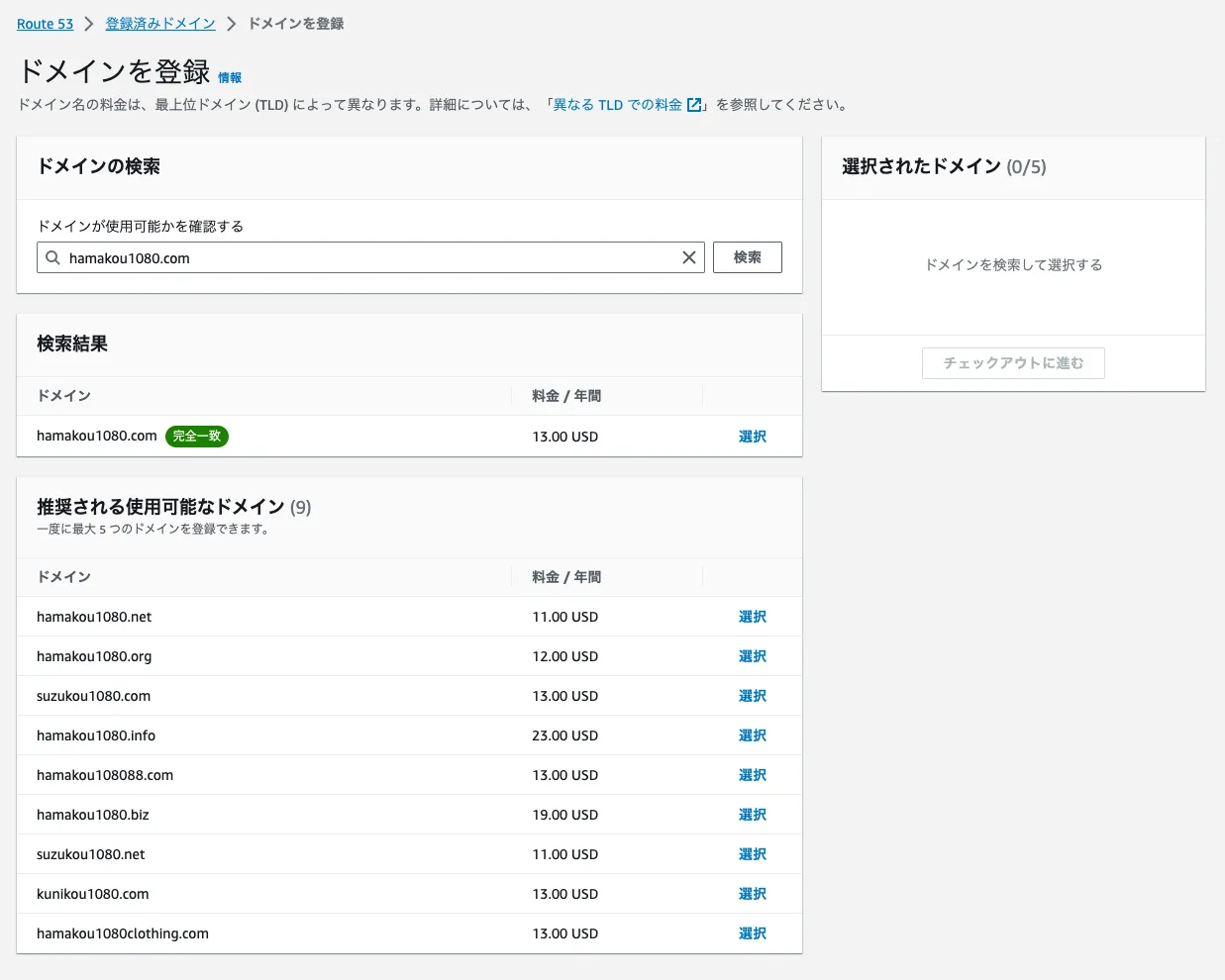
Task: Click チェックアウトに進む checkout button
Action: pyautogui.click(x=1012, y=363)
